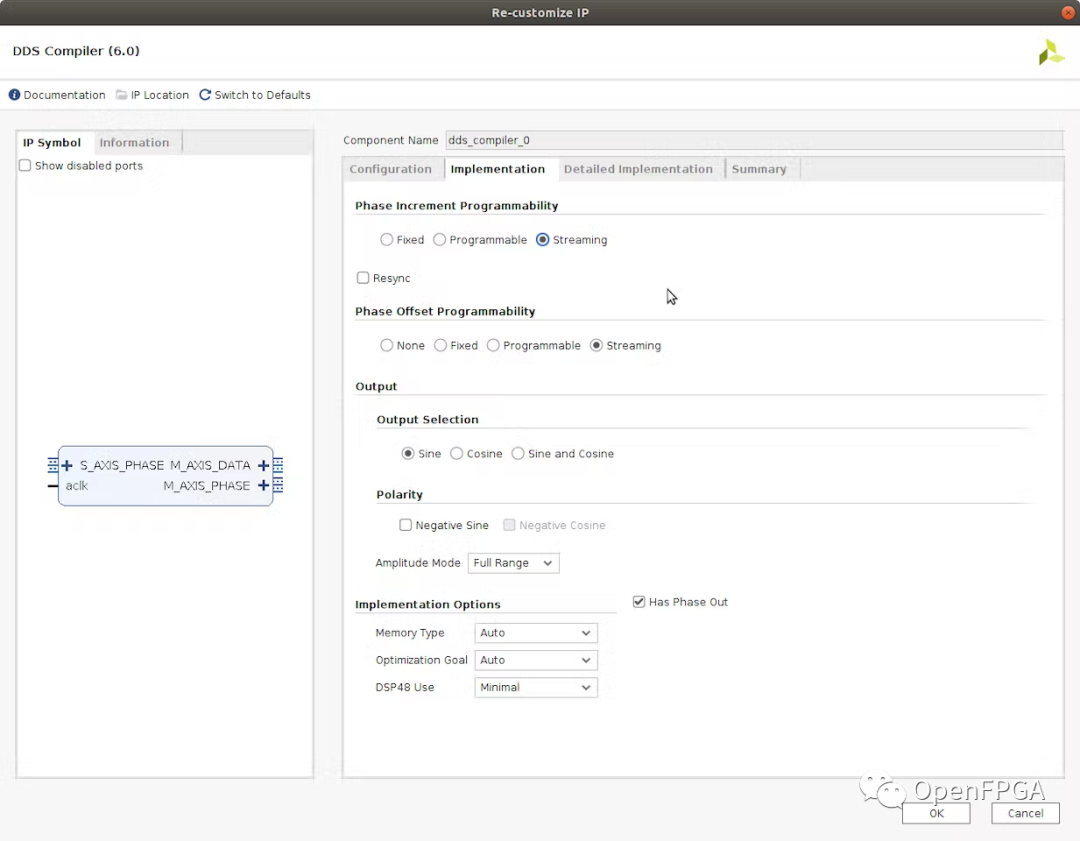Select None for phase offset
The image size is (1080, 841).
click(386, 345)
